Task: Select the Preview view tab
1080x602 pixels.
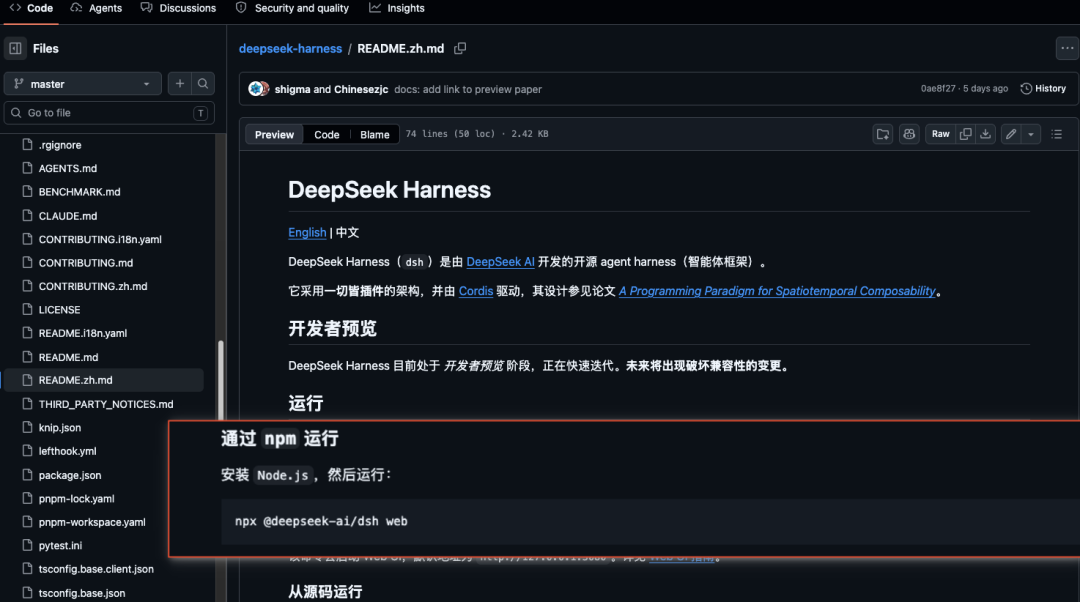Action: coord(274,134)
